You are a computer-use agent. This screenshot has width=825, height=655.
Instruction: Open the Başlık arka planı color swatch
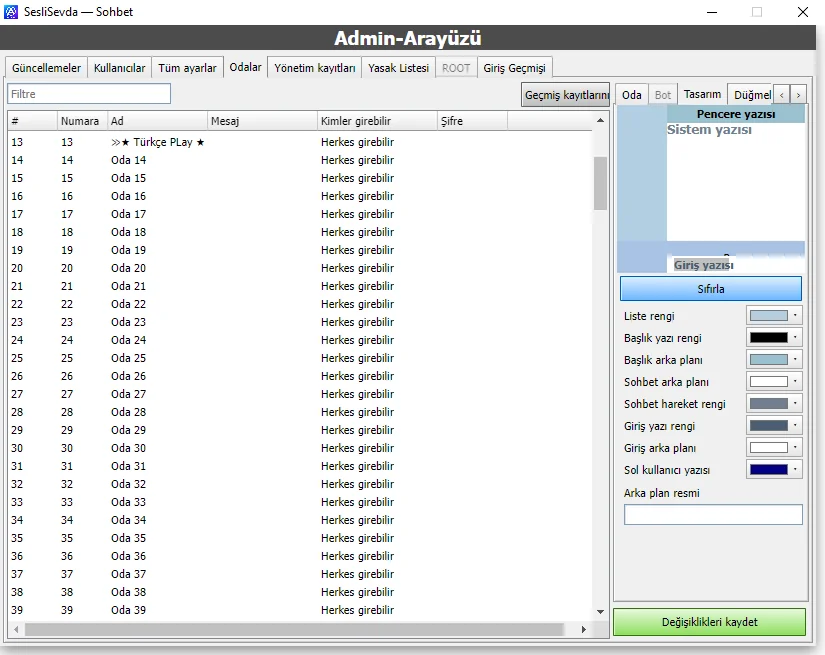pyautogui.click(x=768, y=360)
